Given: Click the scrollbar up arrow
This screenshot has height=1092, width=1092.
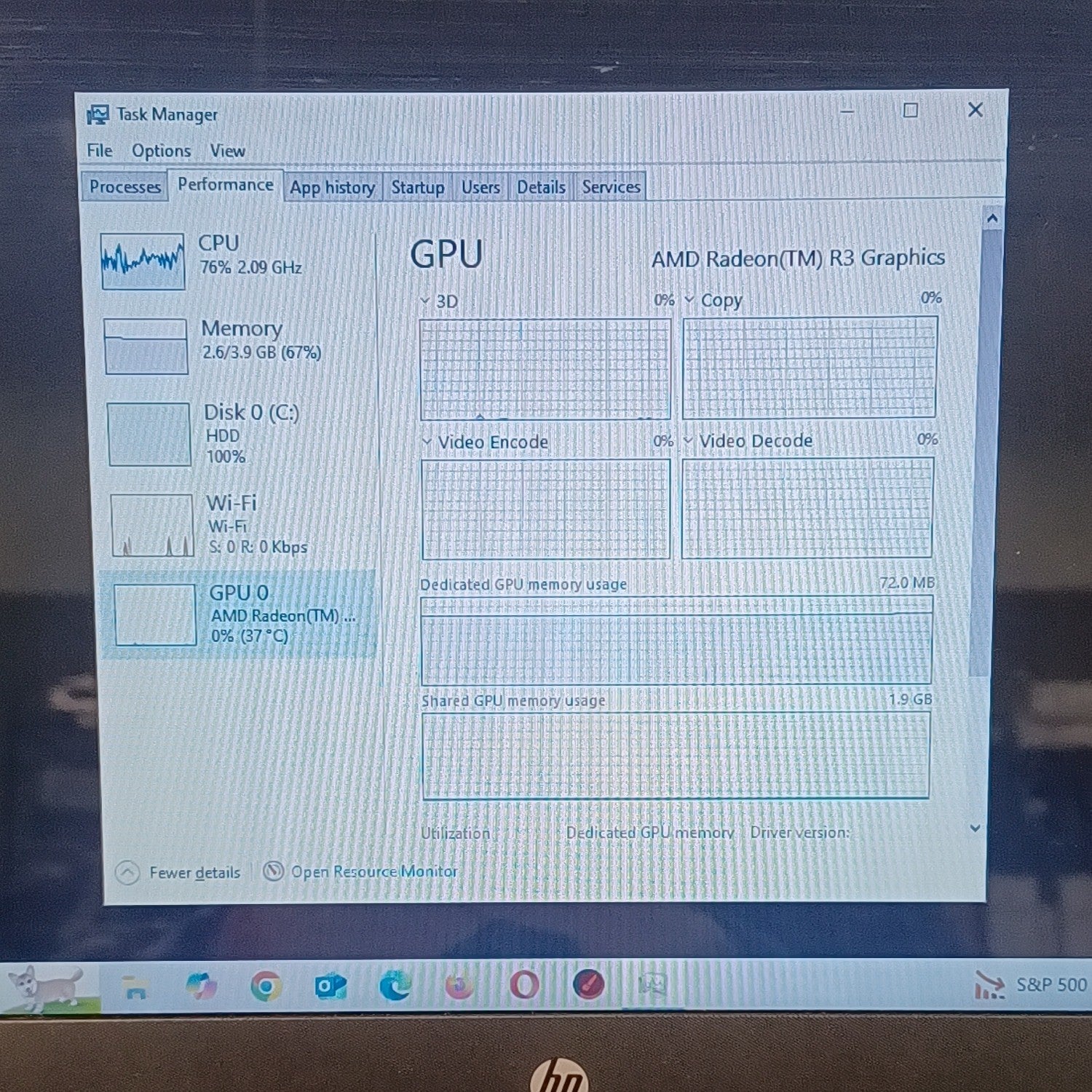Looking at the screenshot, I should [992, 218].
